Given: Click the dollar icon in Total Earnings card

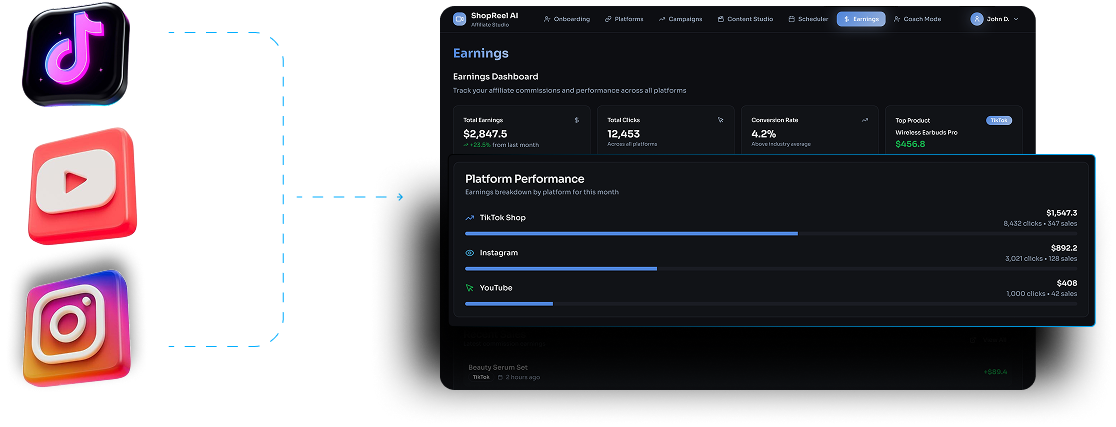Looking at the screenshot, I should pos(576,120).
